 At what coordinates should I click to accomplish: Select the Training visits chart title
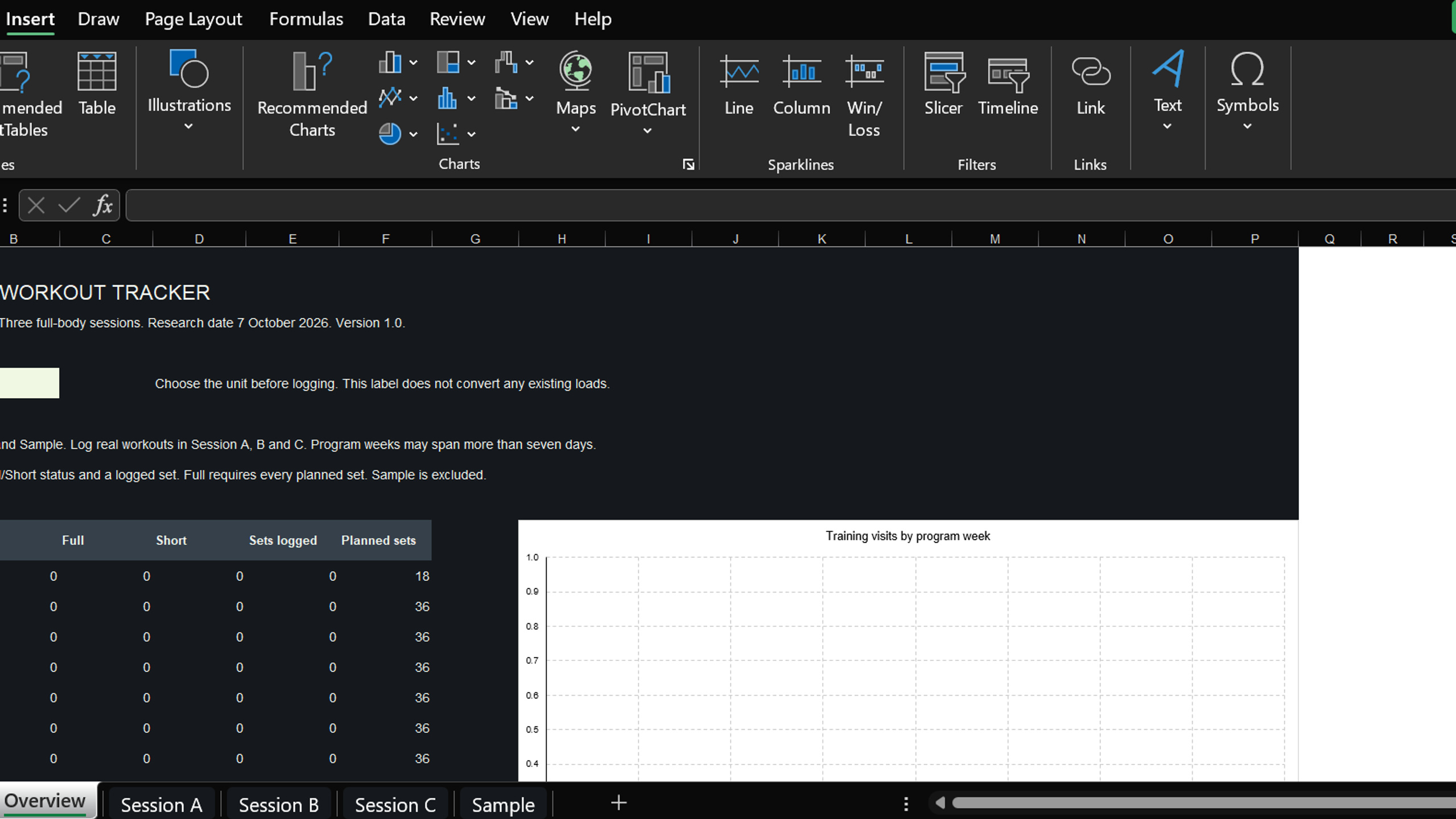(908, 536)
